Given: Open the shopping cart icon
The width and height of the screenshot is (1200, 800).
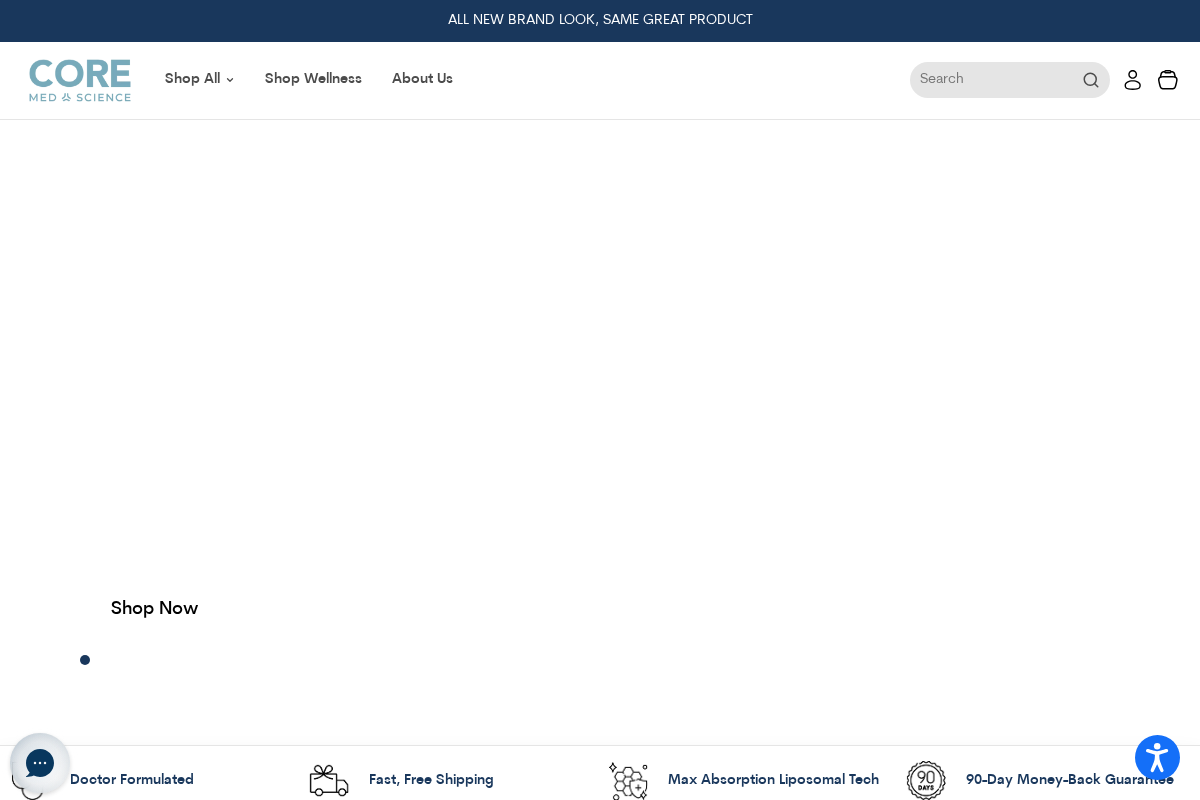Looking at the screenshot, I should (1167, 80).
